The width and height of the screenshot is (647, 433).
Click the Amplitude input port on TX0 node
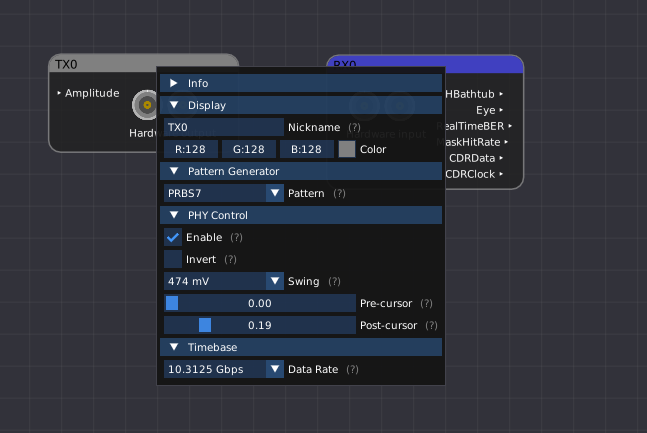(x=59, y=93)
